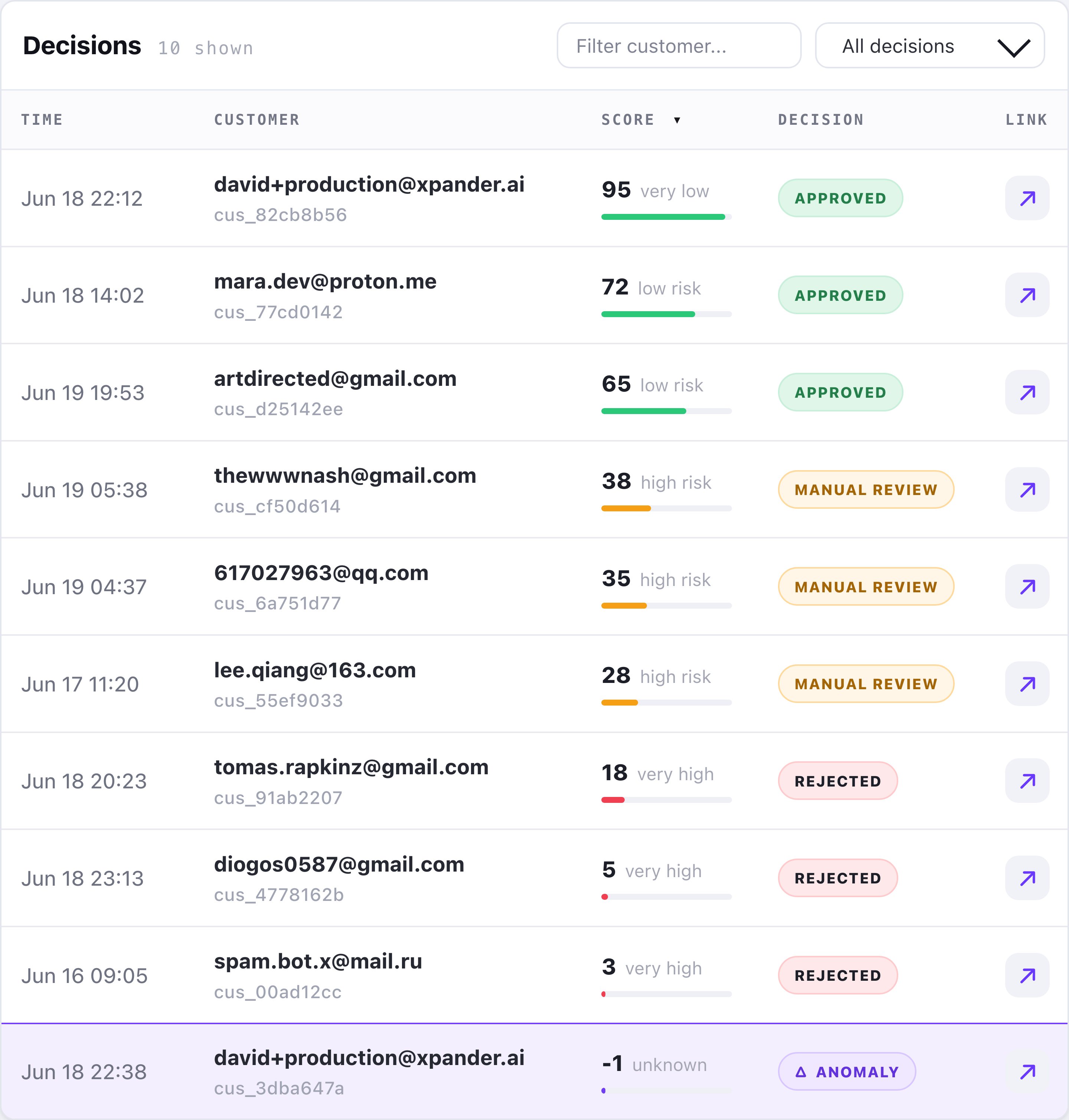Click timestamp Jun 16 09:05
1069x1120 pixels.
[x=84, y=976]
